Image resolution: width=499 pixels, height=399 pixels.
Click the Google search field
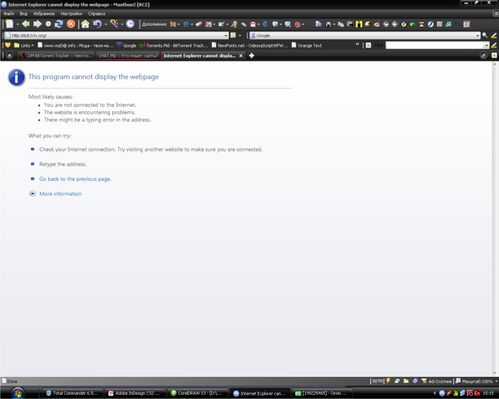365,35
